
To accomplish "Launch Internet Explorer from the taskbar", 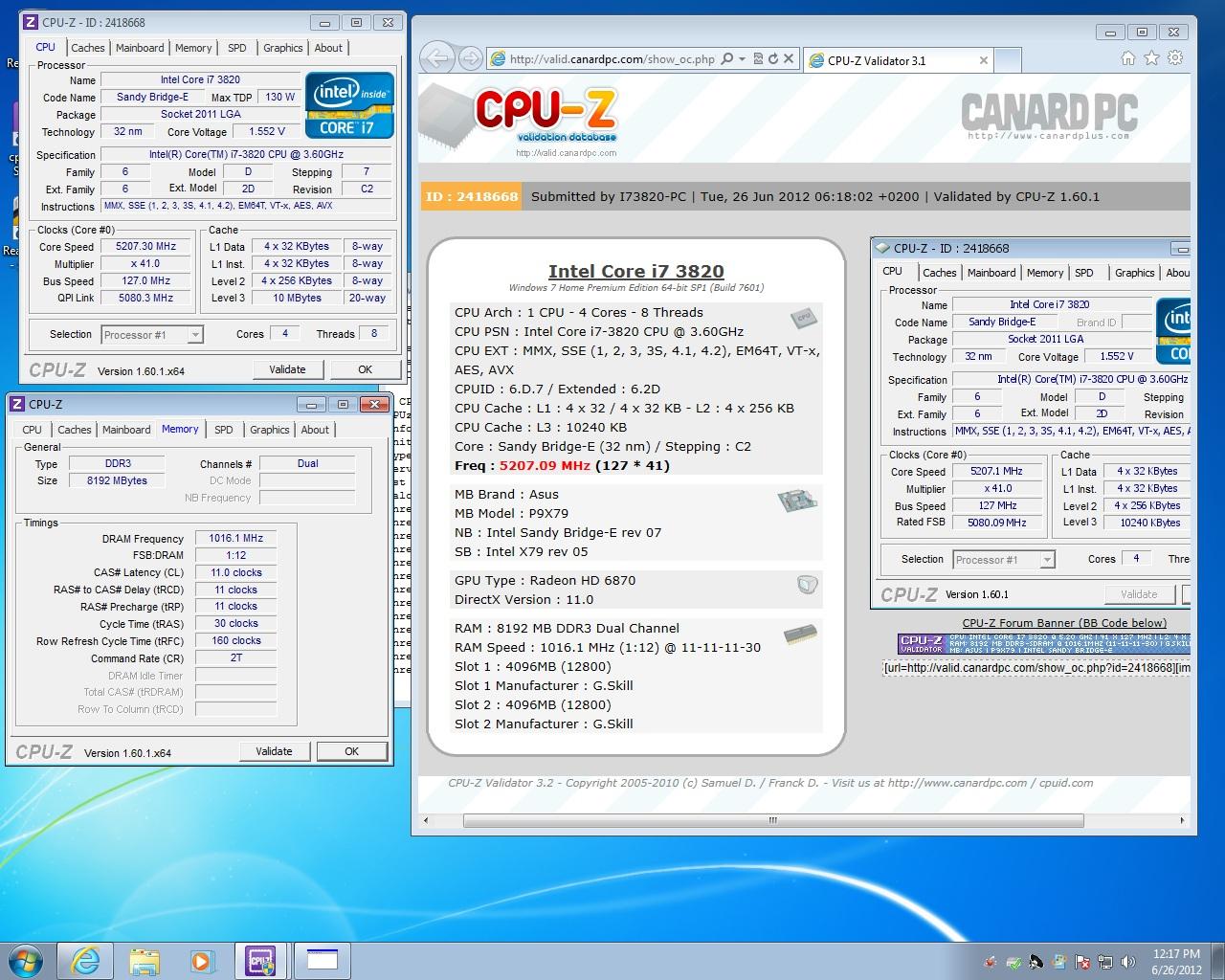I will coord(85,960).
